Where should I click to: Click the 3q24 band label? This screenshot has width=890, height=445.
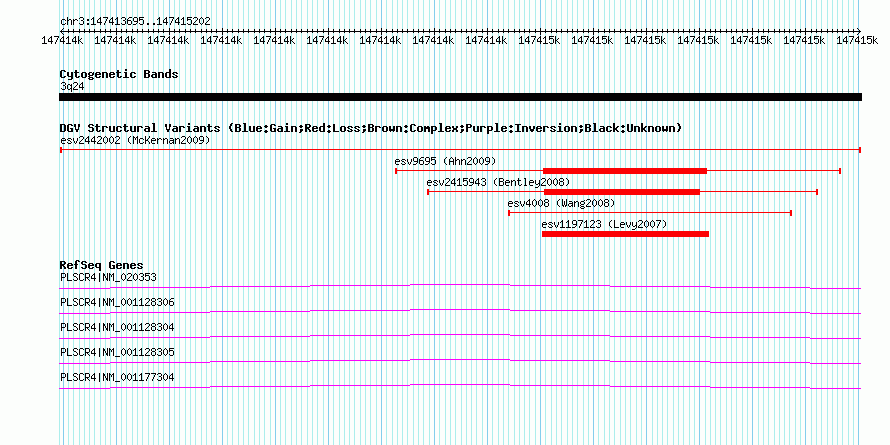pos(72,86)
